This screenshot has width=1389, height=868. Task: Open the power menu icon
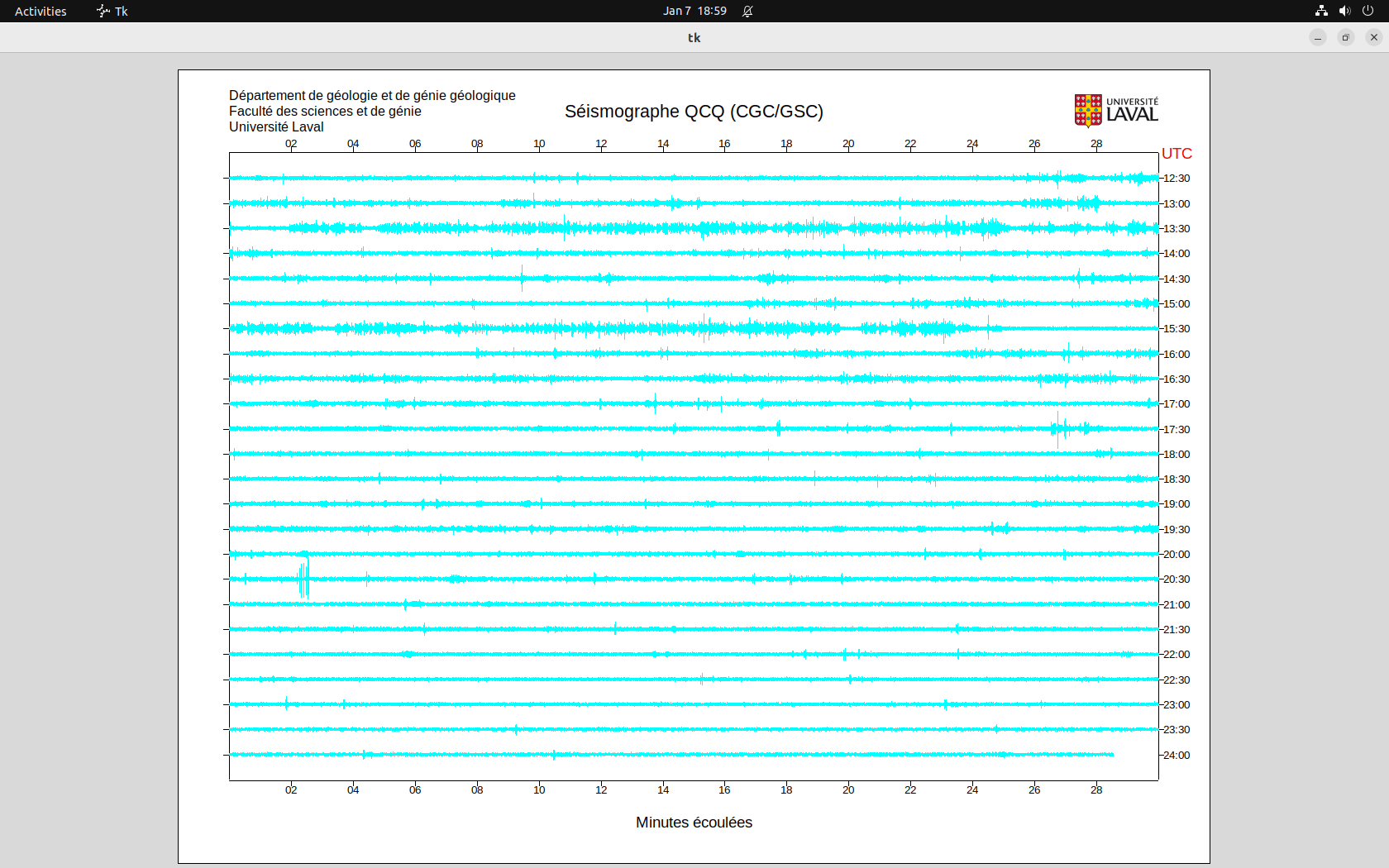[x=1368, y=11]
